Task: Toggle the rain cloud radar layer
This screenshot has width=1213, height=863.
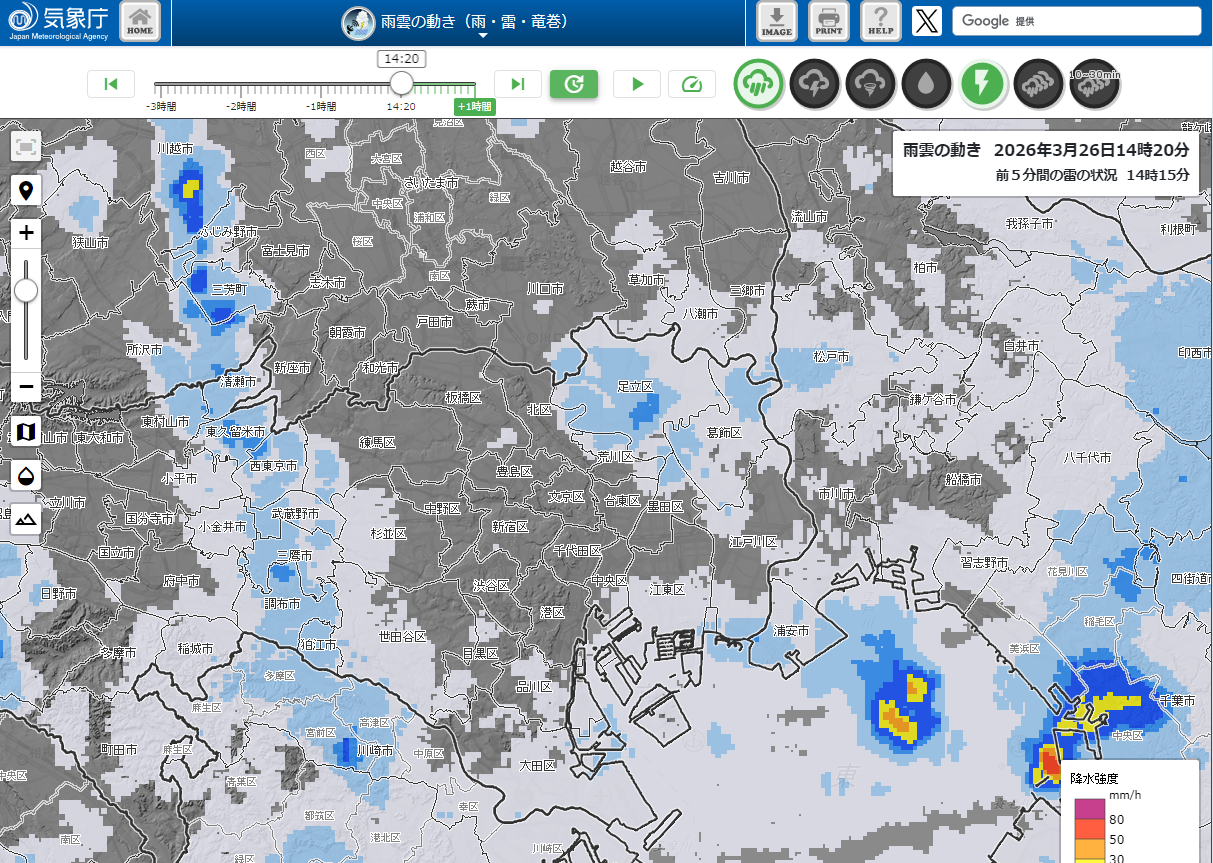Action: (x=758, y=85)
